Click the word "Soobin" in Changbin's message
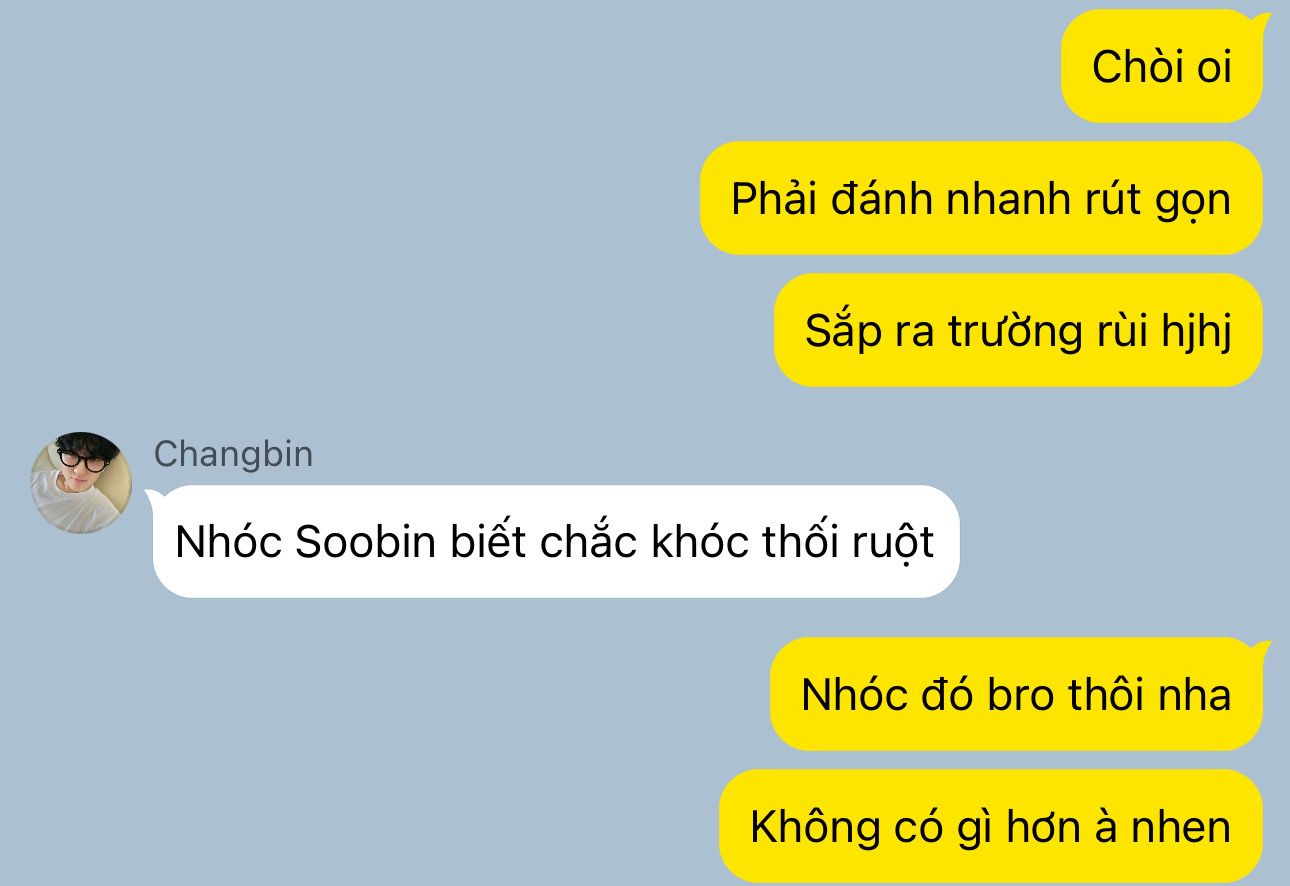Screen dimensions: 1290x886 [366, 542]
